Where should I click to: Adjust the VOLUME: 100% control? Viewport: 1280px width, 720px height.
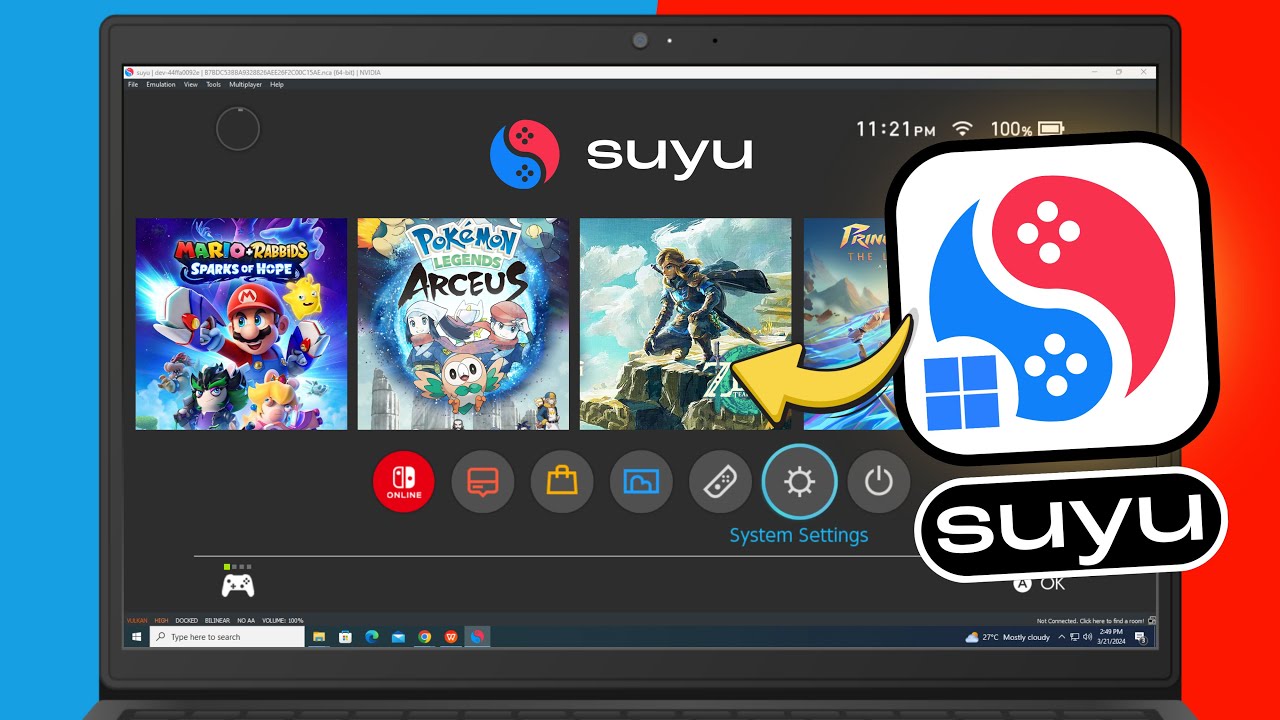282,620
